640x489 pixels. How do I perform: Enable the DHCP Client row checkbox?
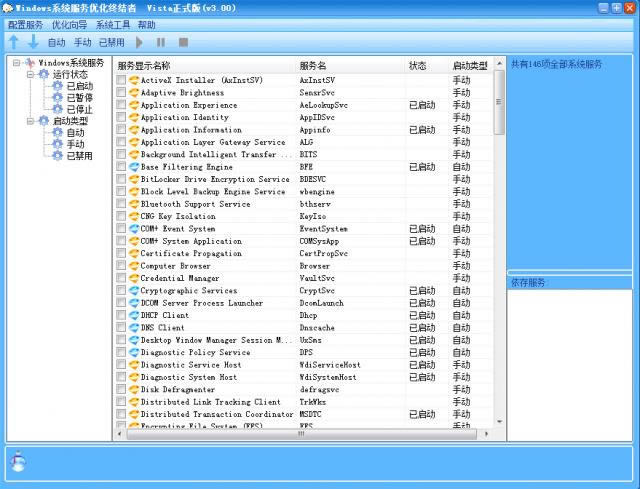pyautogui.click(x=121, y=315)
